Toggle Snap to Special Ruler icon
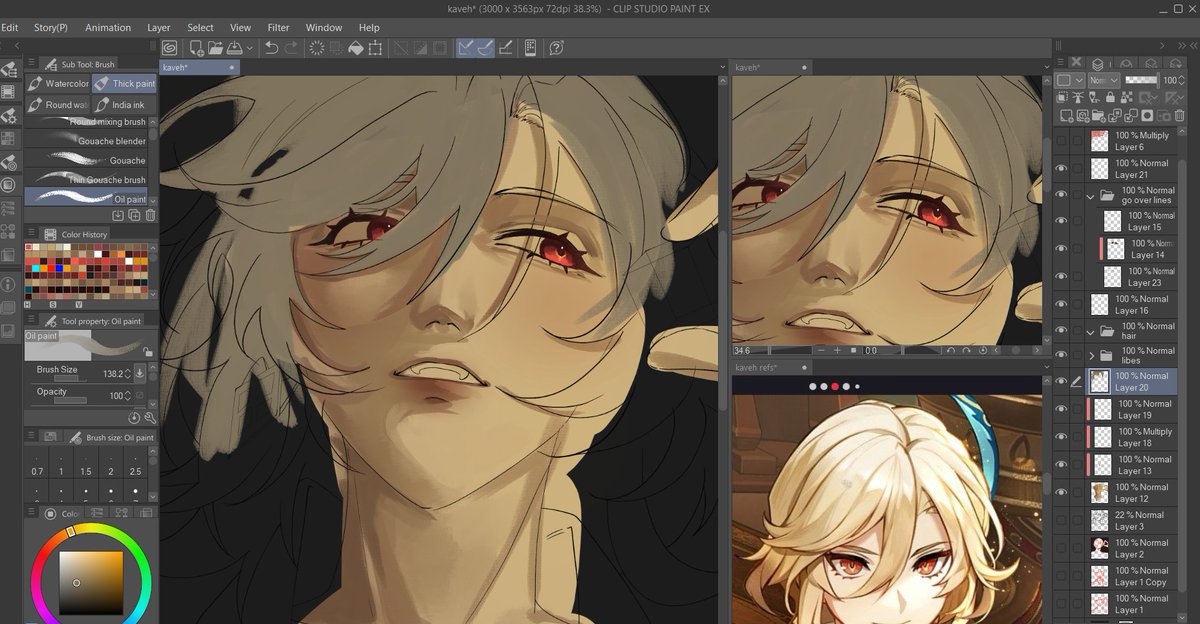1200x624 pixels. click(x=485, y=47)
